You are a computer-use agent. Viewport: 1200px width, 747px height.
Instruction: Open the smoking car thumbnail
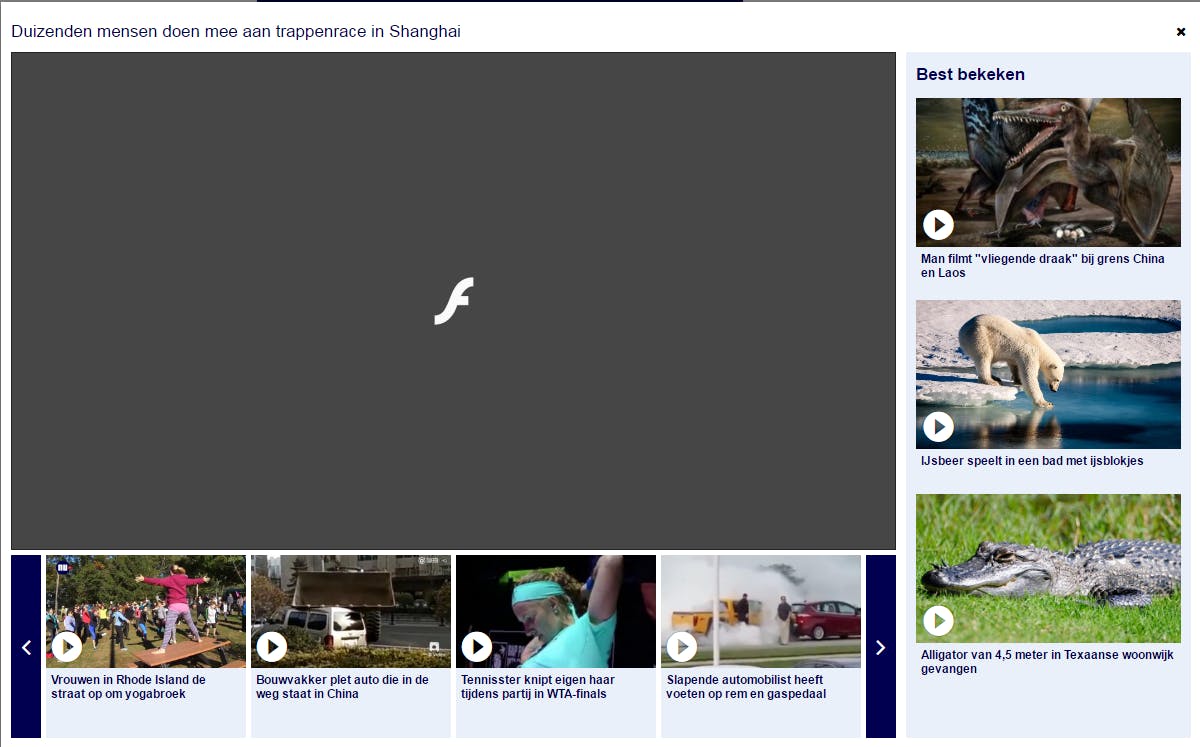(x=761, y=611)
